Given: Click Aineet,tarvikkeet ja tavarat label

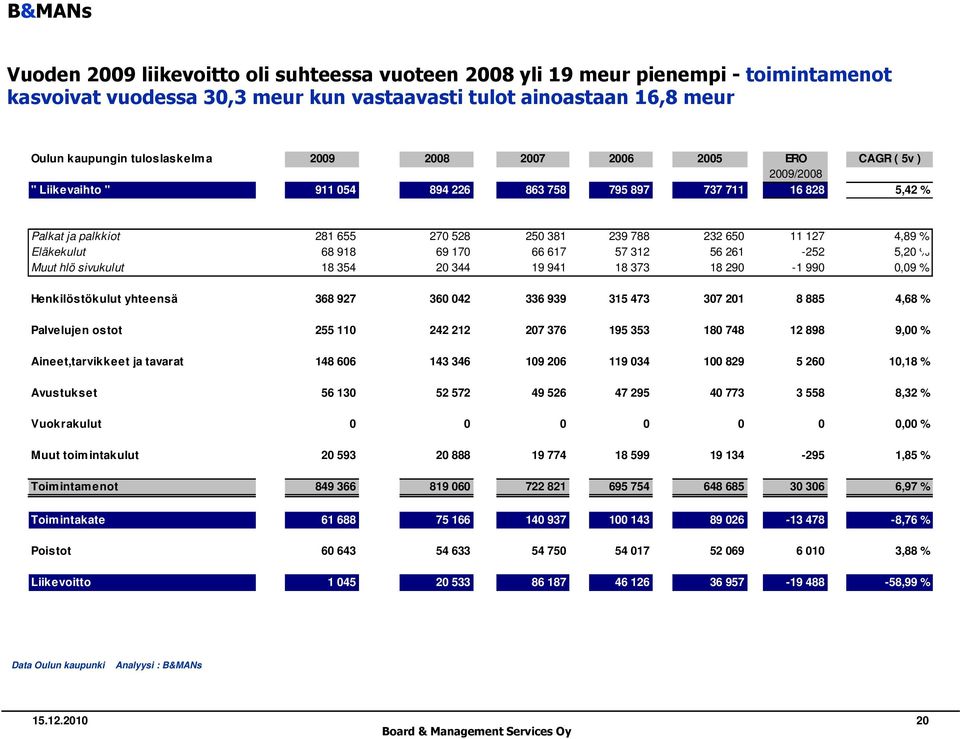Looking at the screenshot, I should [107, 361].
